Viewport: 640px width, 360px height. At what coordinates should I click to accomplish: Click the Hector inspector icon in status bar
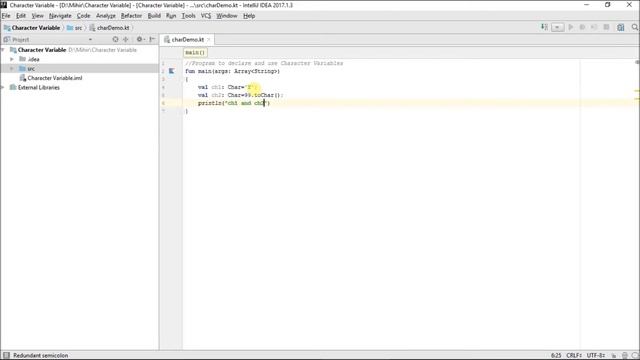point(625,356)
